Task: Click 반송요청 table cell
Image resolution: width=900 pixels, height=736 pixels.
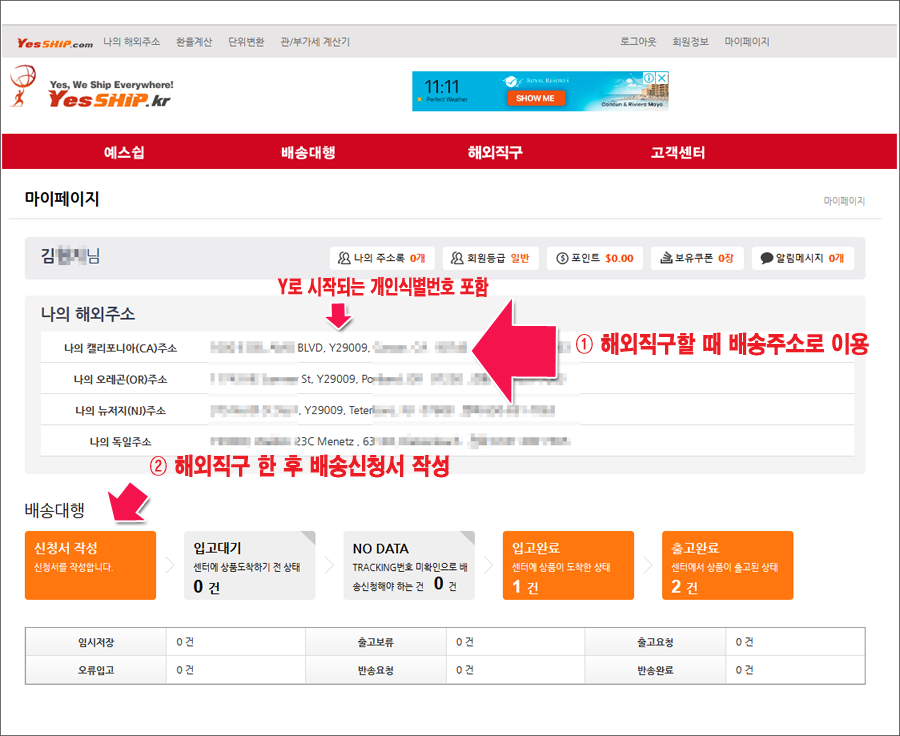Action: coord(376,670)
